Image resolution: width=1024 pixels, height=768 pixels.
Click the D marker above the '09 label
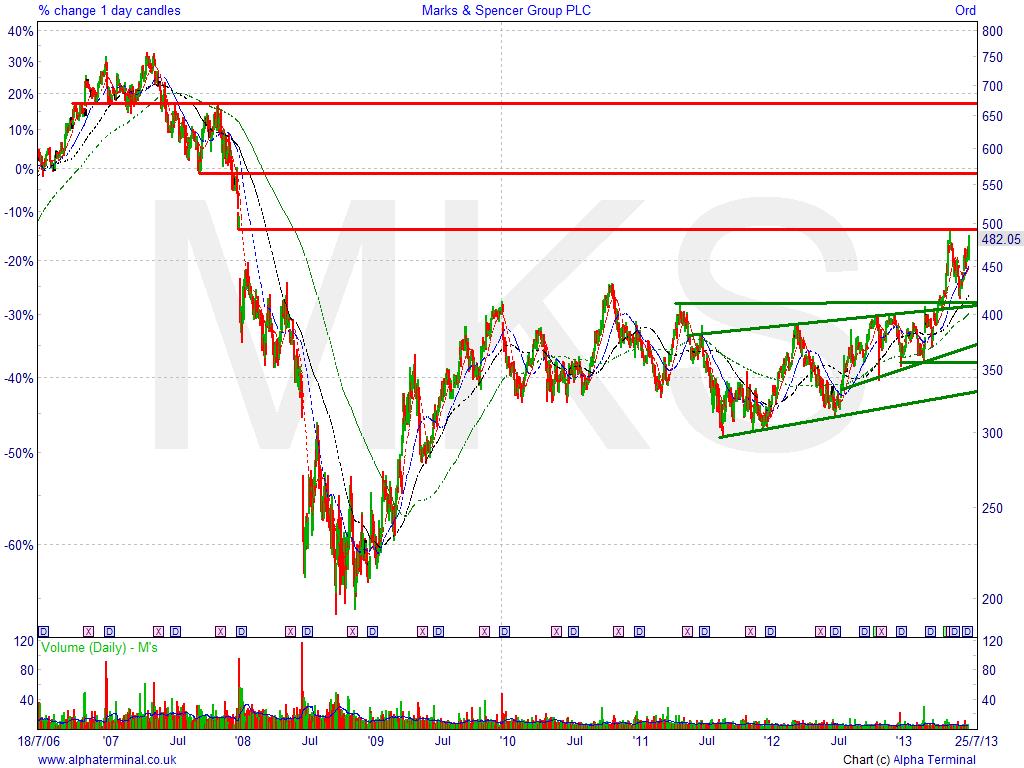pyautogui.click(x=373, y=631)
